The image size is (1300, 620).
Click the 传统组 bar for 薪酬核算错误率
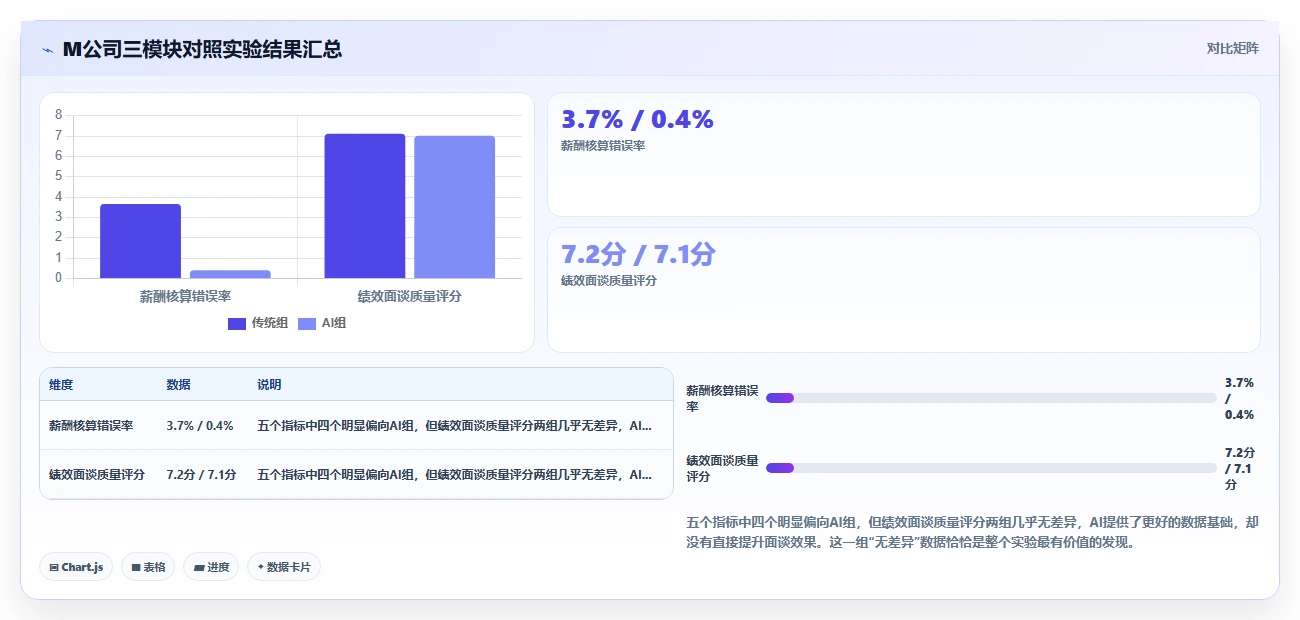[x=140, y=241]
